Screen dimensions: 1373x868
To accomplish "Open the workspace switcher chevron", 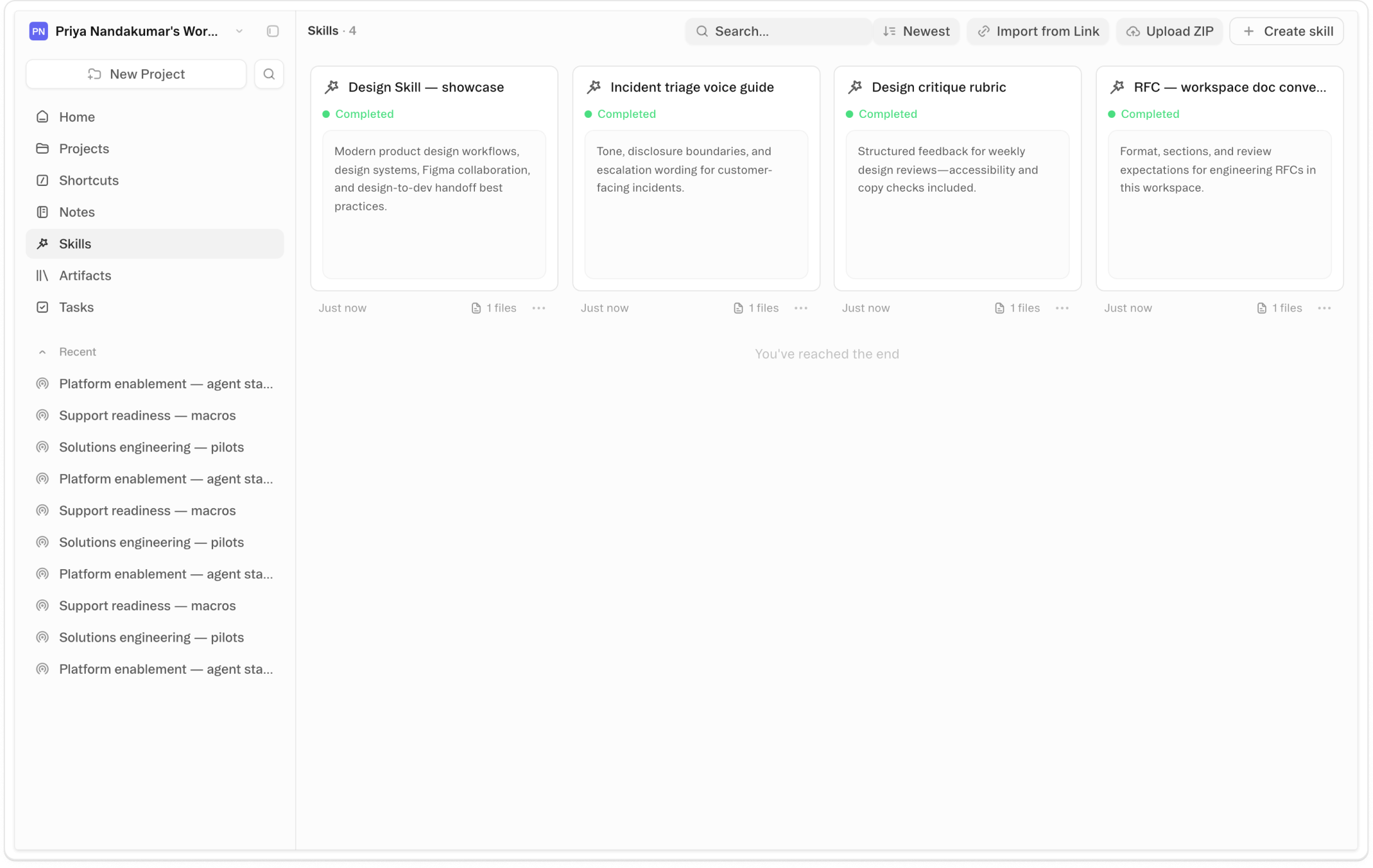I will click(239, 32).
